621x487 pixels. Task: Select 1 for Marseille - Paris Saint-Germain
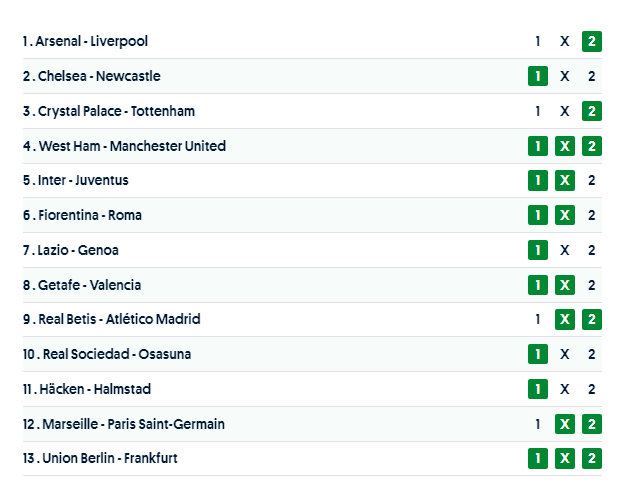coord(537,424)
